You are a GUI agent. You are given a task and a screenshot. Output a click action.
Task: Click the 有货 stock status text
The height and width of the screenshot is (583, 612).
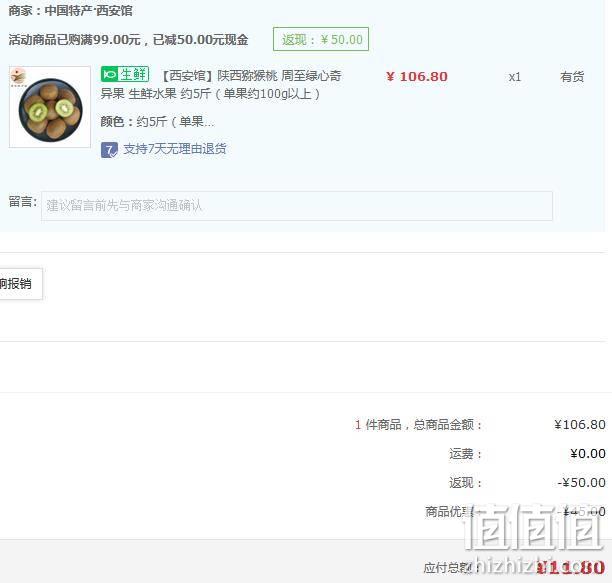572,76
